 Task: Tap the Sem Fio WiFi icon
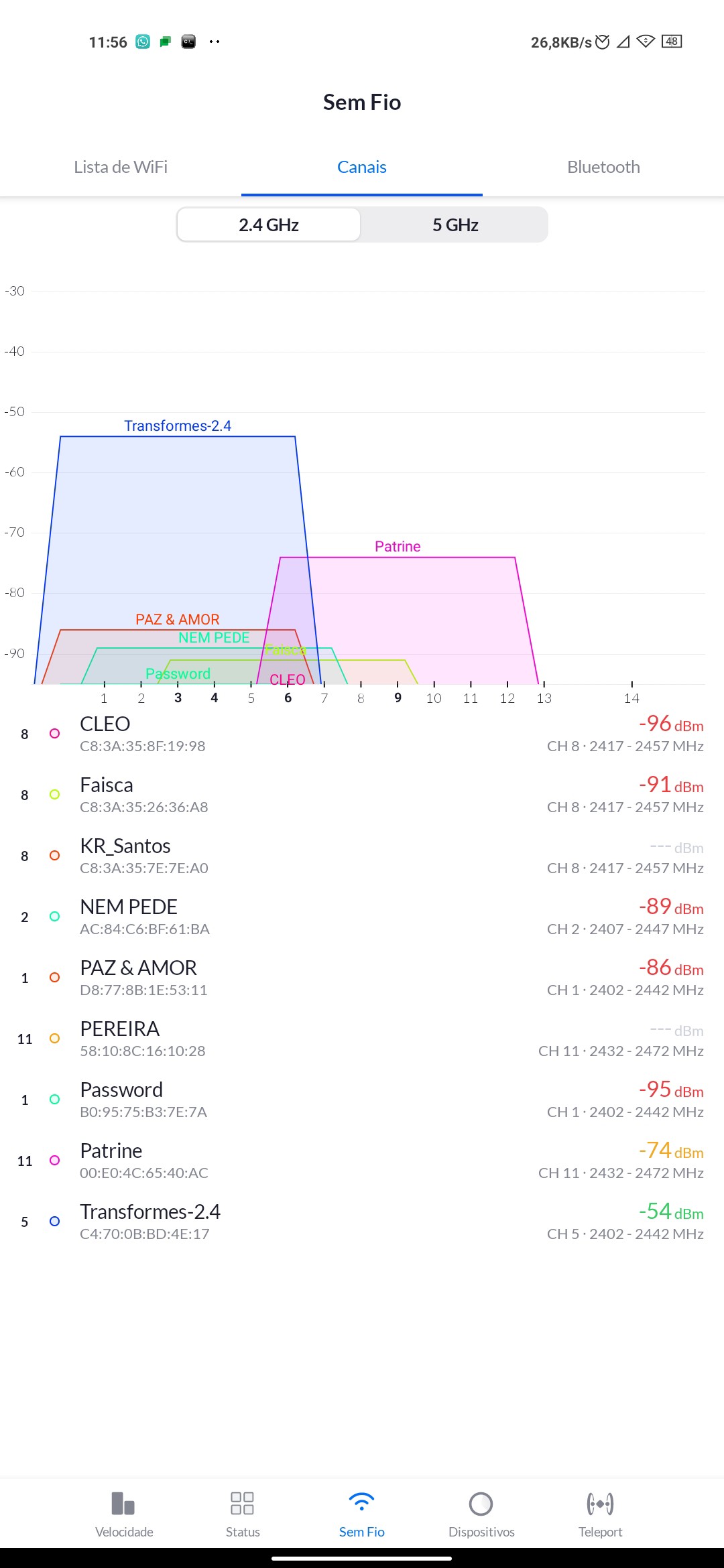[361, 1502]
